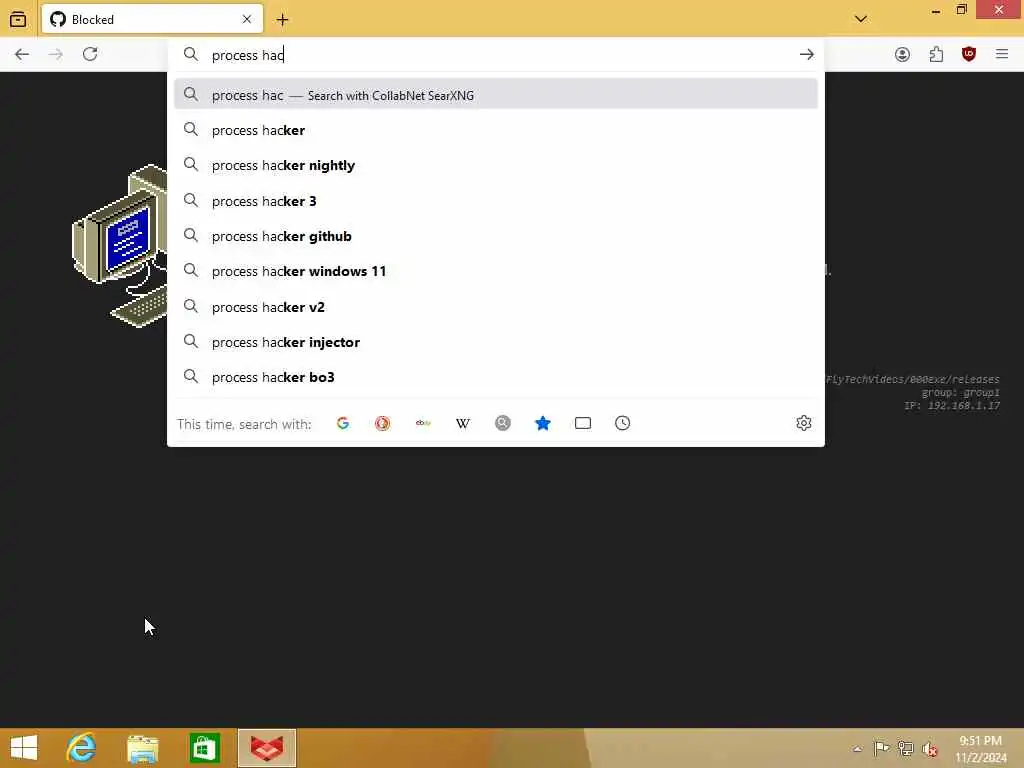Click the IP: 192.168.1.17 text
Image resolution: width=1024 pixels, height=768 pixels.
(952, 406)
